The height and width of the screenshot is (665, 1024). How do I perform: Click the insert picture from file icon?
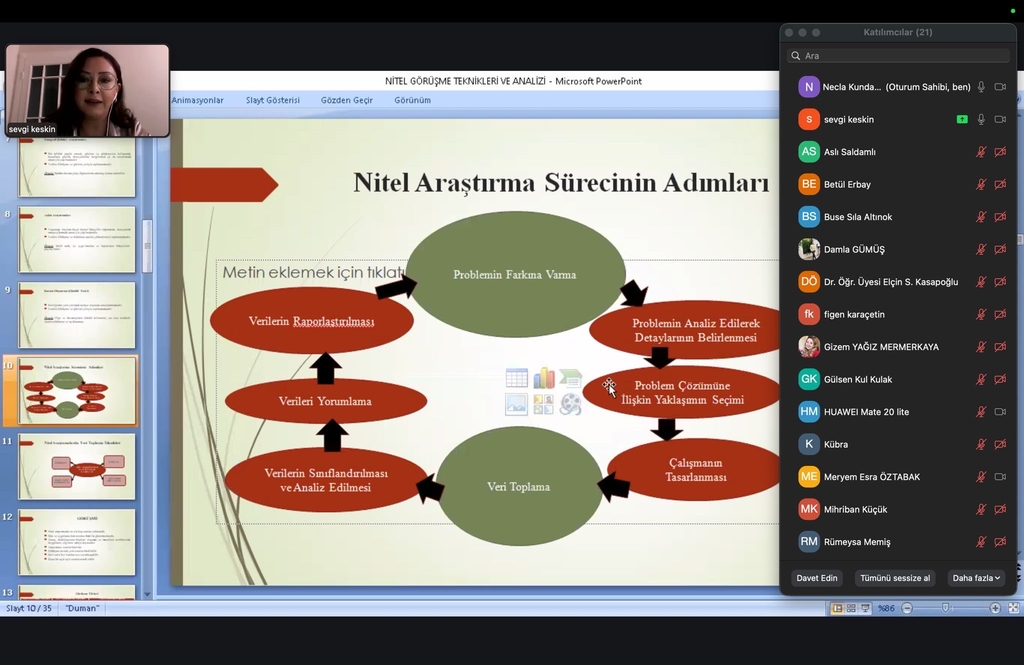(x=516, y=404)
